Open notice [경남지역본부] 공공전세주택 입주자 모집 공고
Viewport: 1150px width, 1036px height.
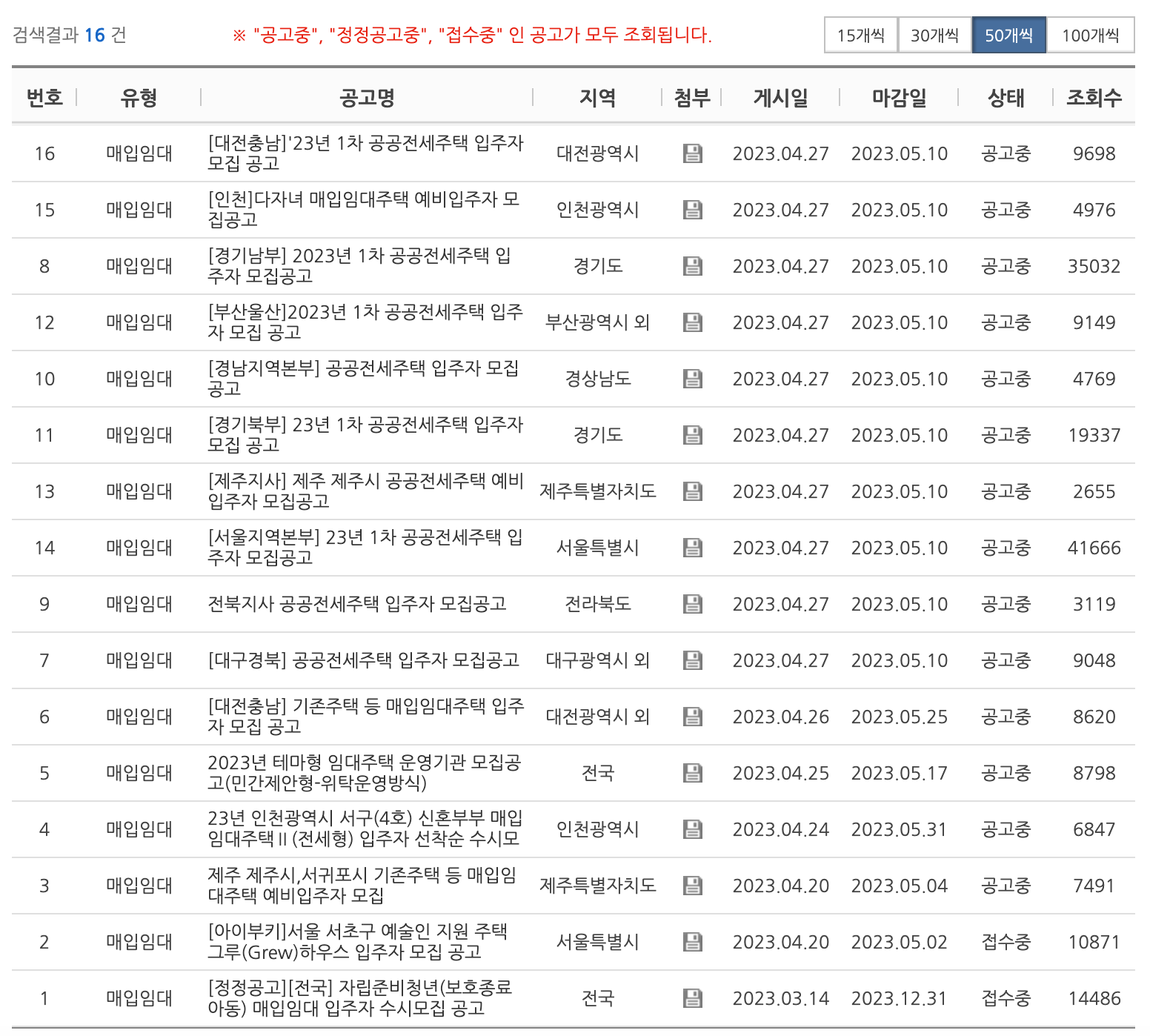click(363, 379)
